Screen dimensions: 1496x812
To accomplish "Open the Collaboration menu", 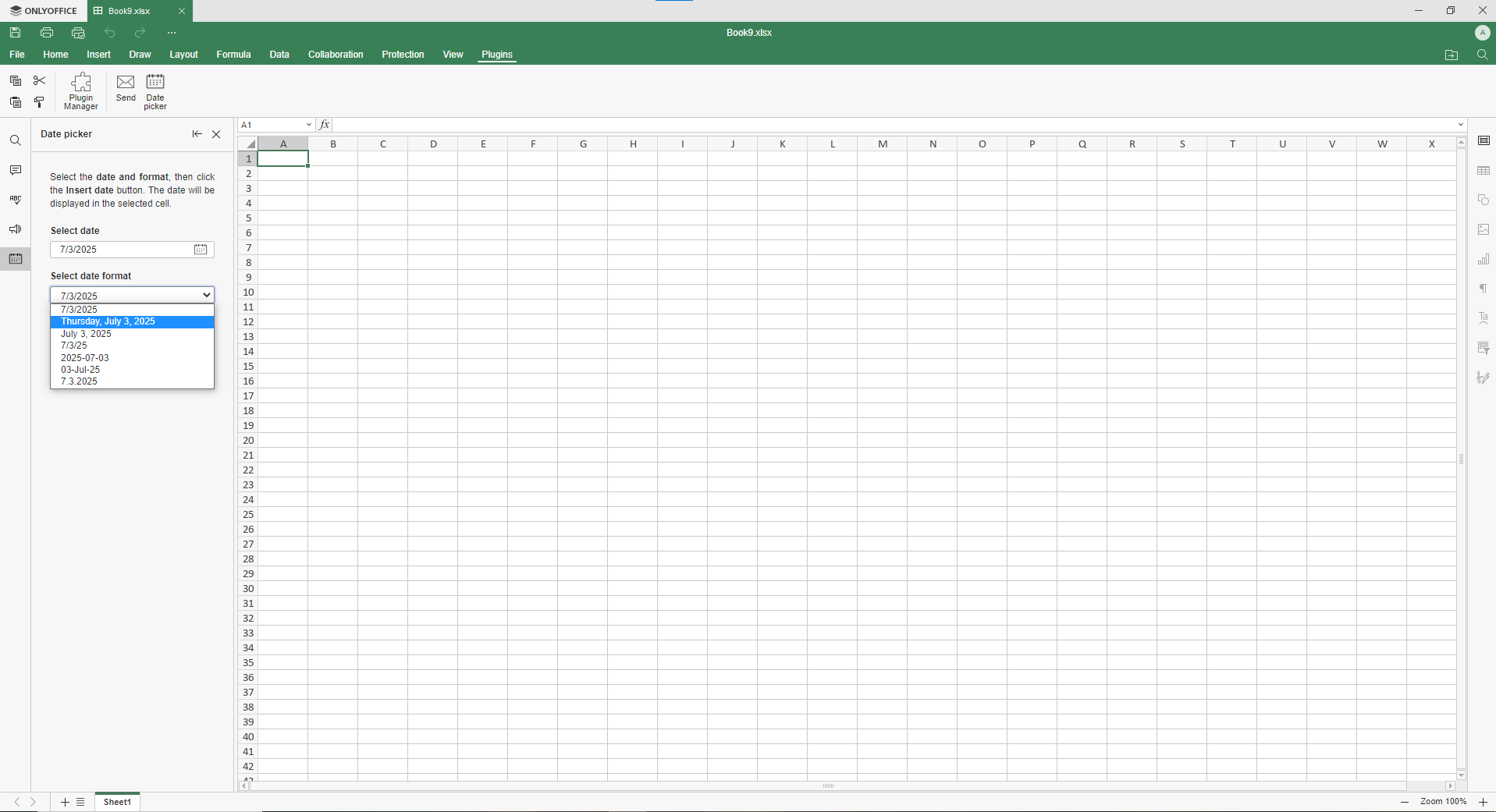I will 335,54.
